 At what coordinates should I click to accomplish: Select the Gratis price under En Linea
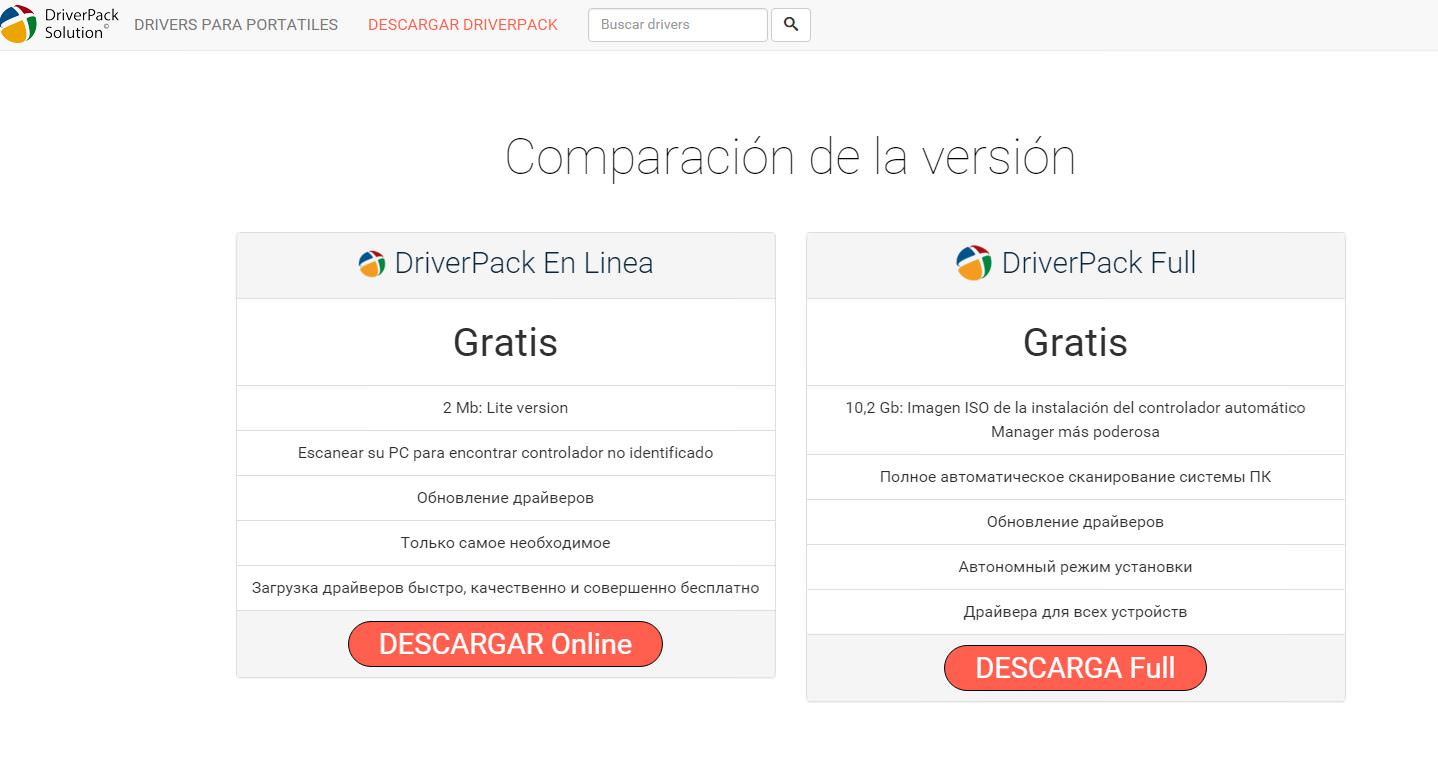[505, 342]
